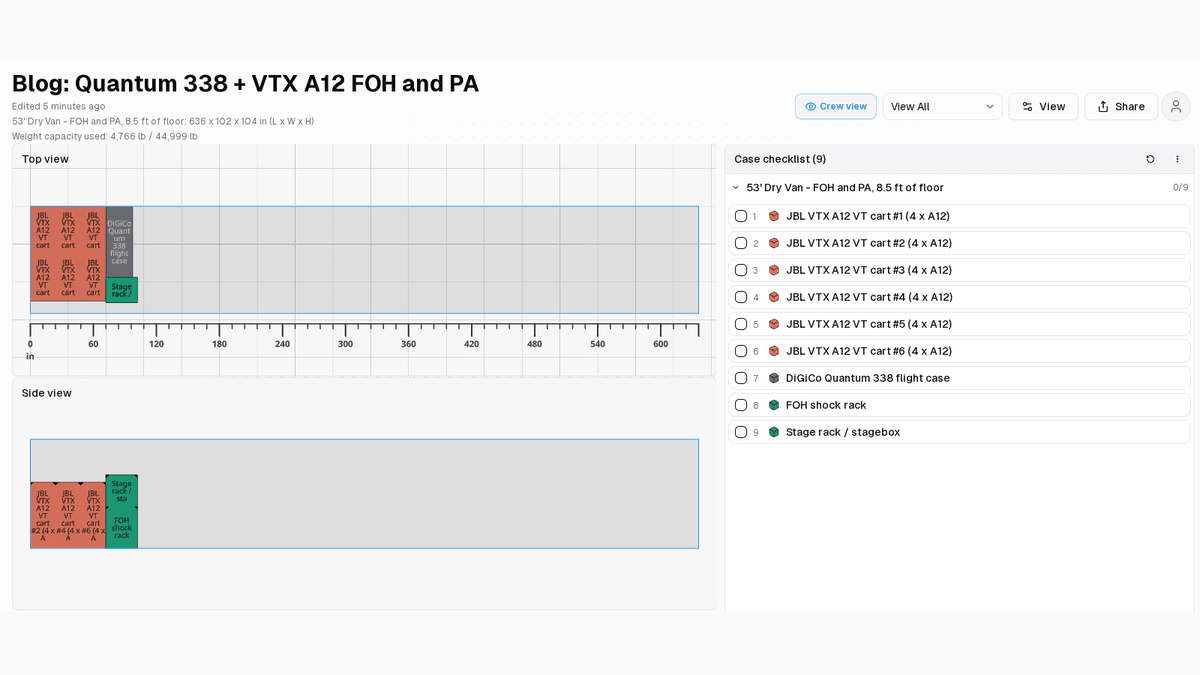
Task: Select the Stage rack block in top view
Action: click(x=121, y=290)
